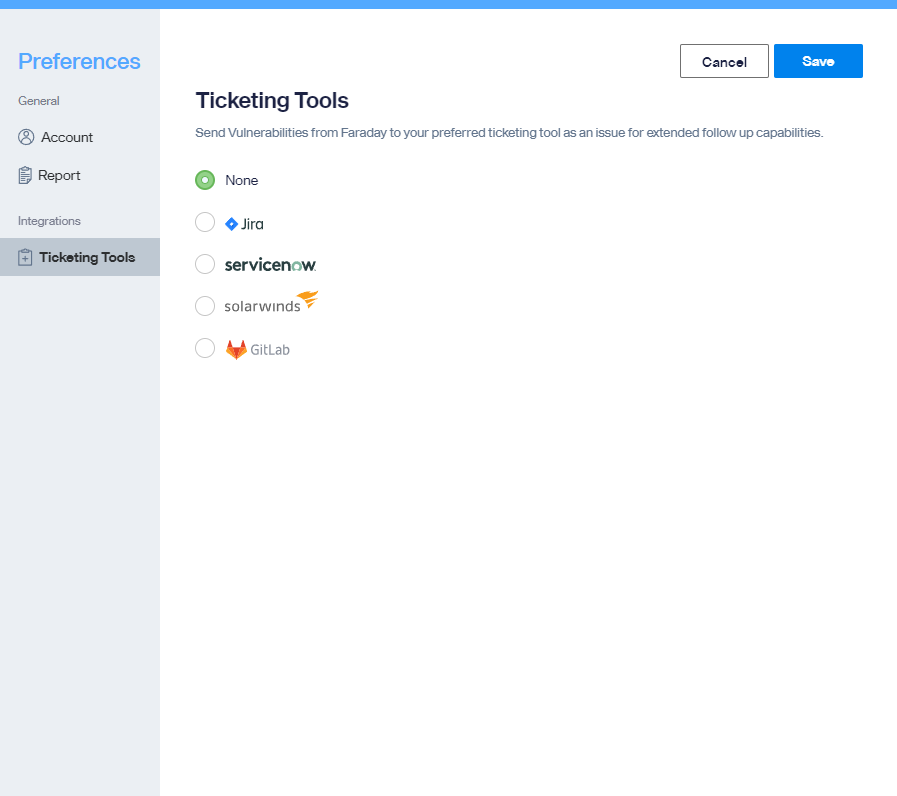Click the SolarWinds logo
Viewport: 897px width, 796px height.
(x=271, y=303)
